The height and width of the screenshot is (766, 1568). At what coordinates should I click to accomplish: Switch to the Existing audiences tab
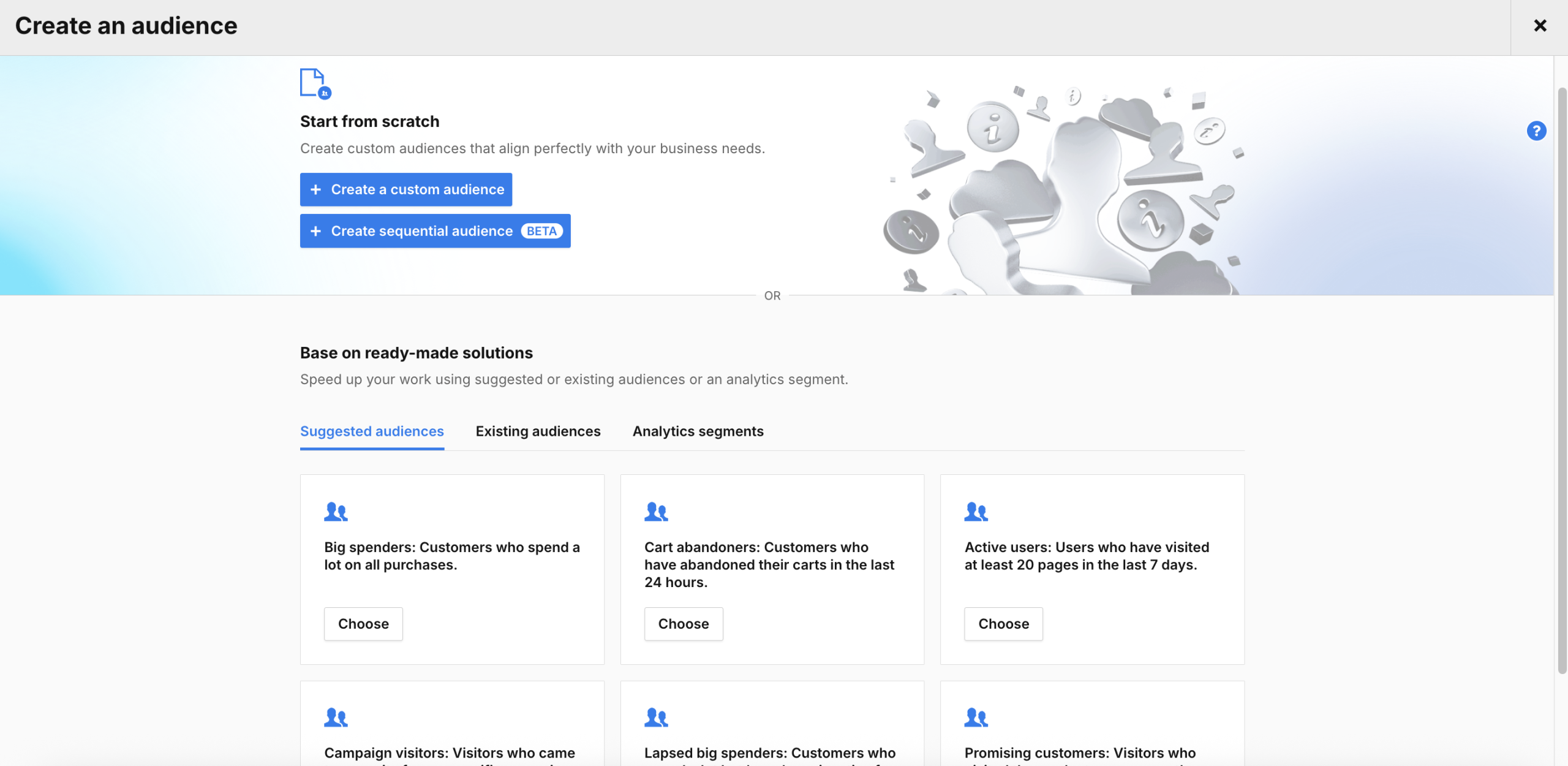point(537,431)
